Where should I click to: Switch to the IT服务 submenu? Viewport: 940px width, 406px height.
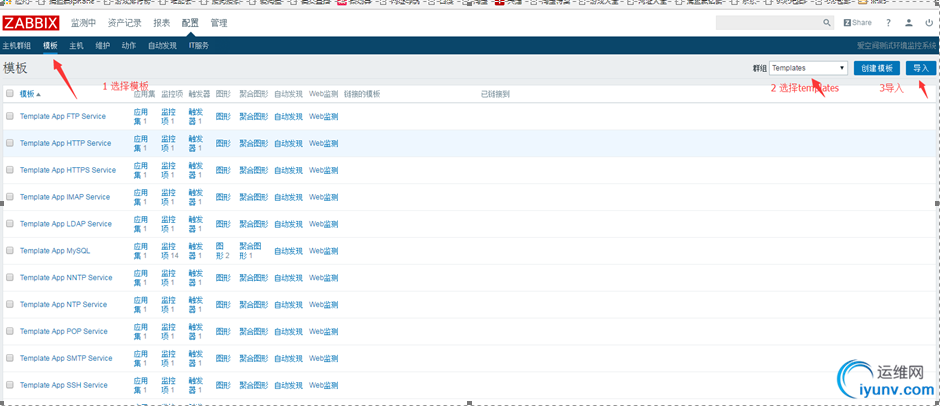coord(199,46)
